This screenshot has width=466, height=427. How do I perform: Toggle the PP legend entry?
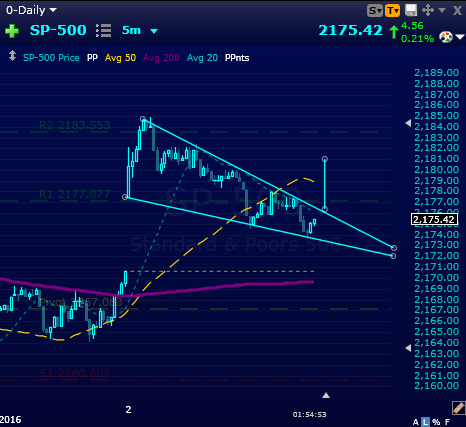point(92,58)
